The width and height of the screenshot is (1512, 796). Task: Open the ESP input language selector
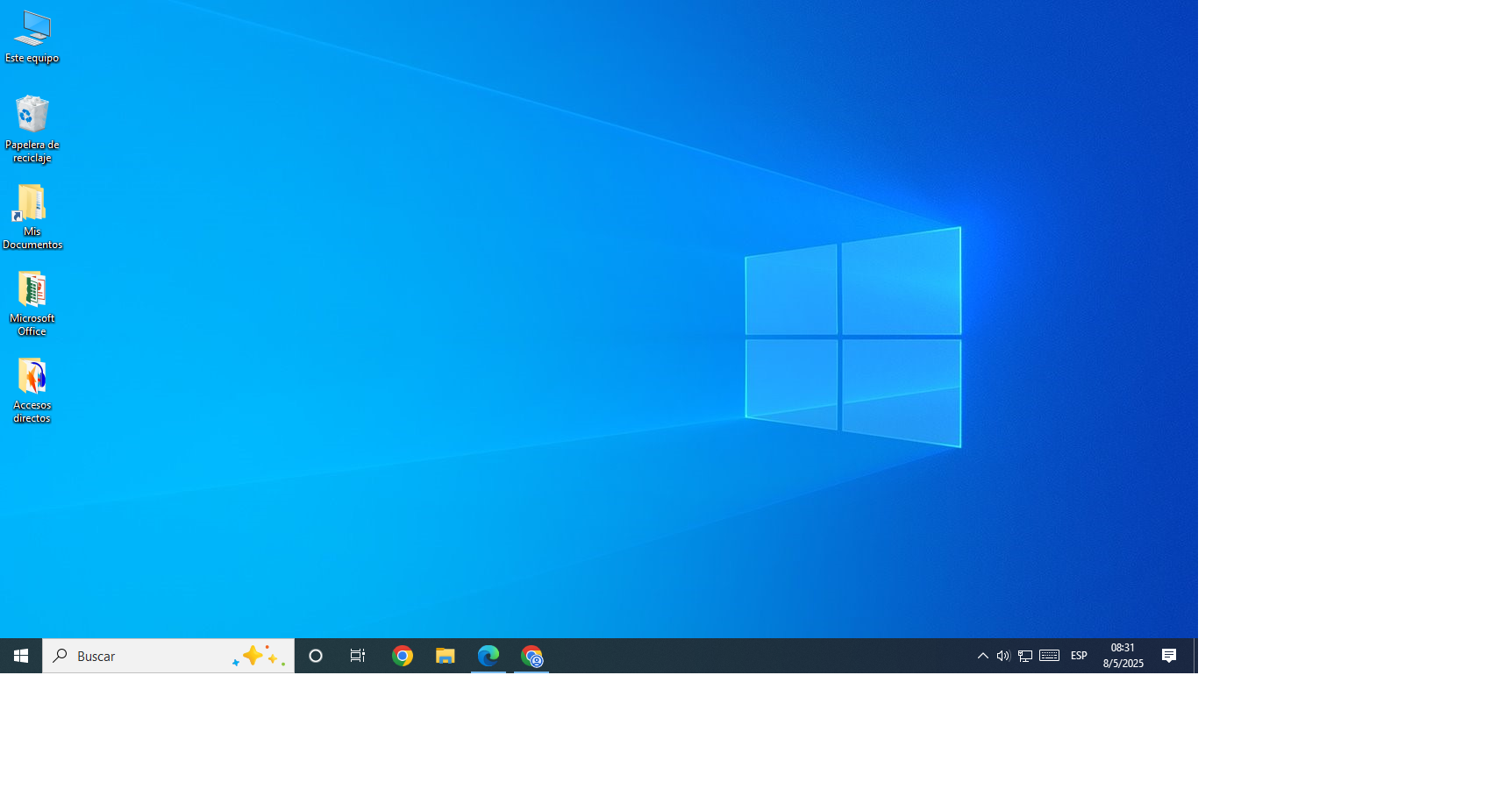[x=1079, y=656]
